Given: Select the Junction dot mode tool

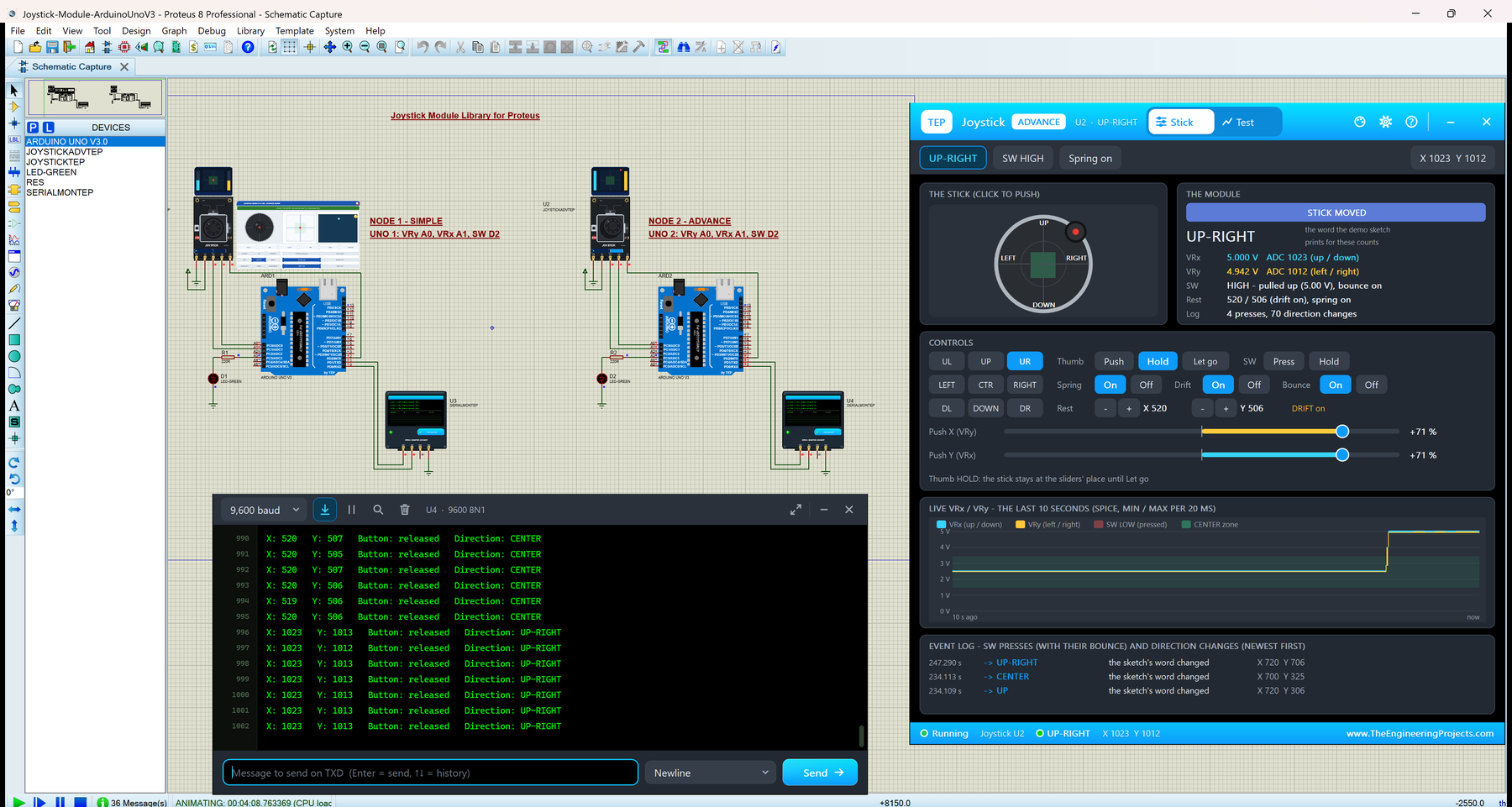Looking at the screenshot, I should [x=13, y=123].
